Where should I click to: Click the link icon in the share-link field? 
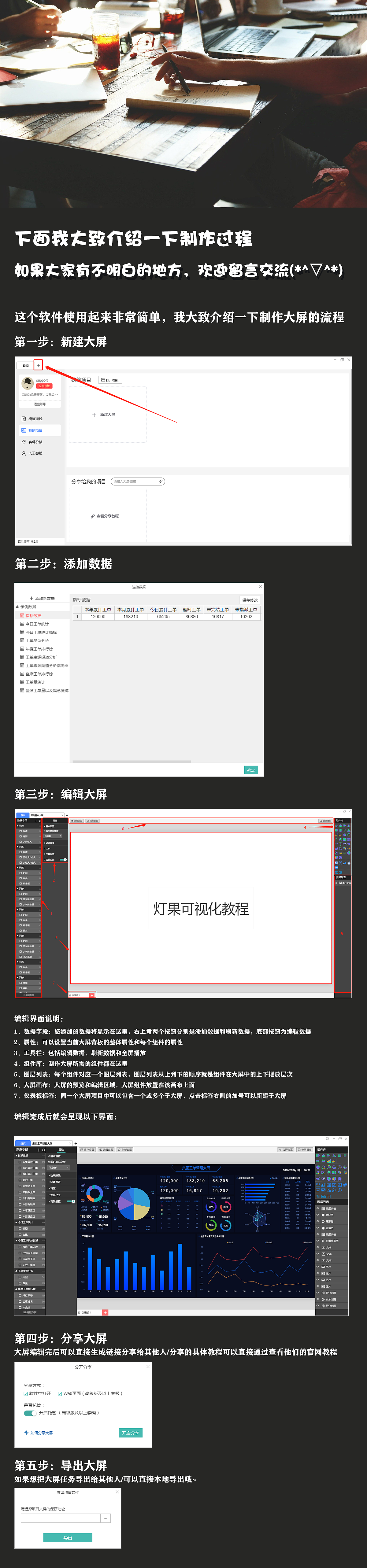(161, 481)
